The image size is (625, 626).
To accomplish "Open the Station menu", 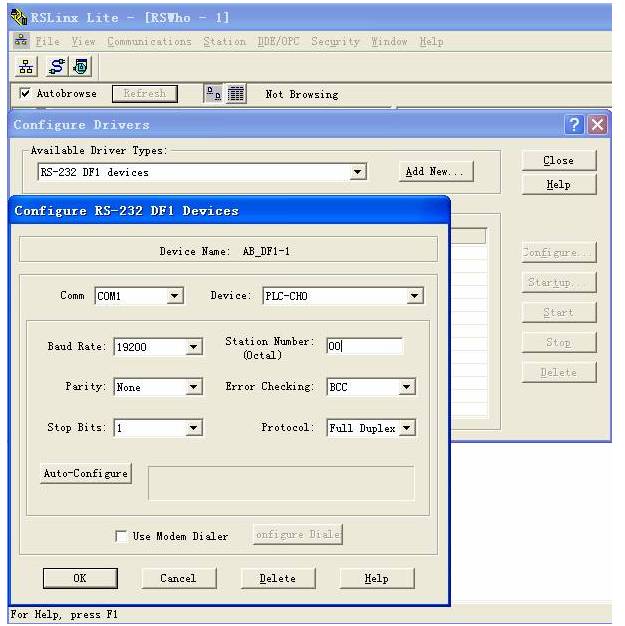I will [x=224, y=41].
